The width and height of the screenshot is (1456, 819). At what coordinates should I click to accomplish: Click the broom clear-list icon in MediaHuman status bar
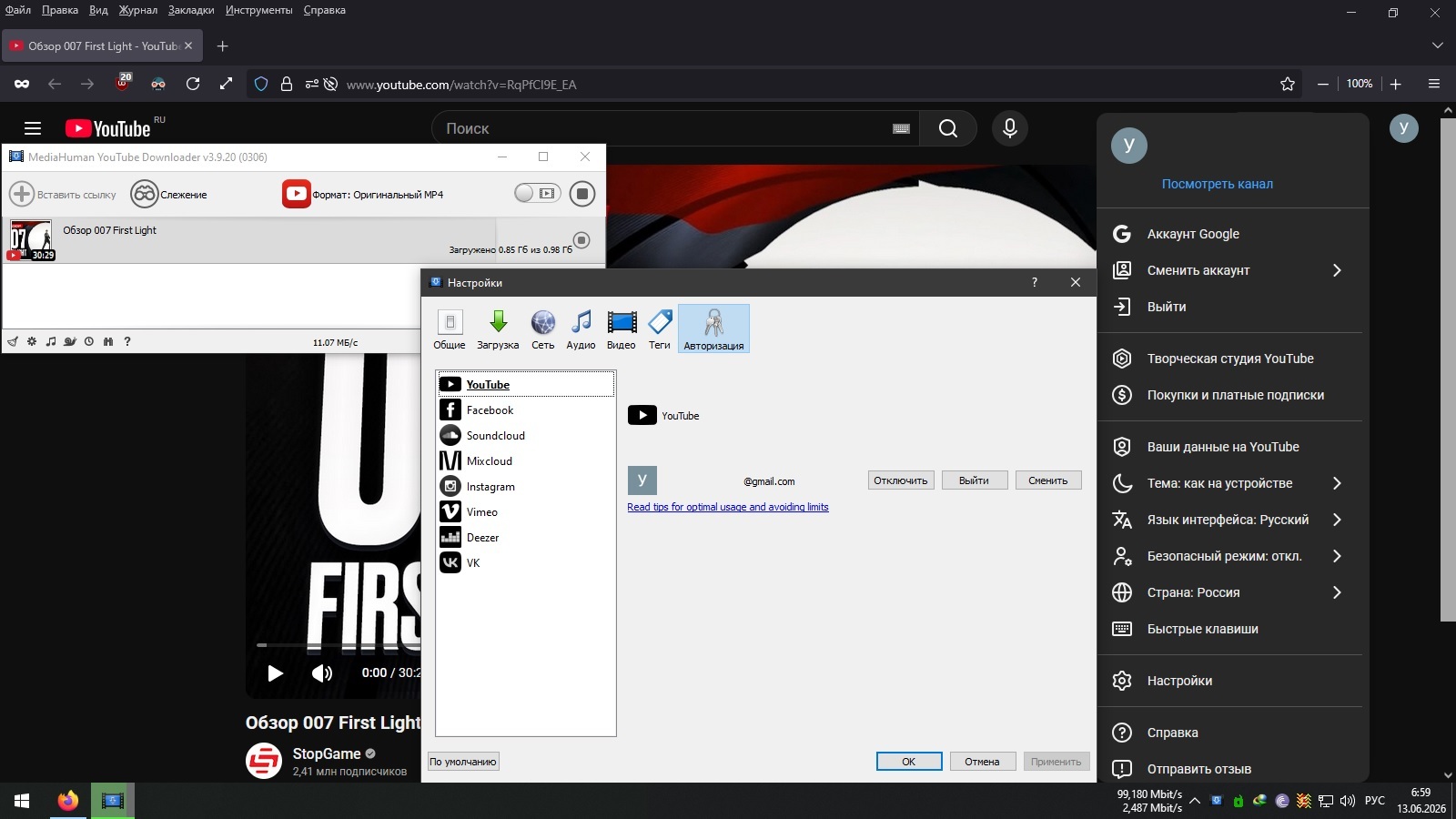(13, 341)
